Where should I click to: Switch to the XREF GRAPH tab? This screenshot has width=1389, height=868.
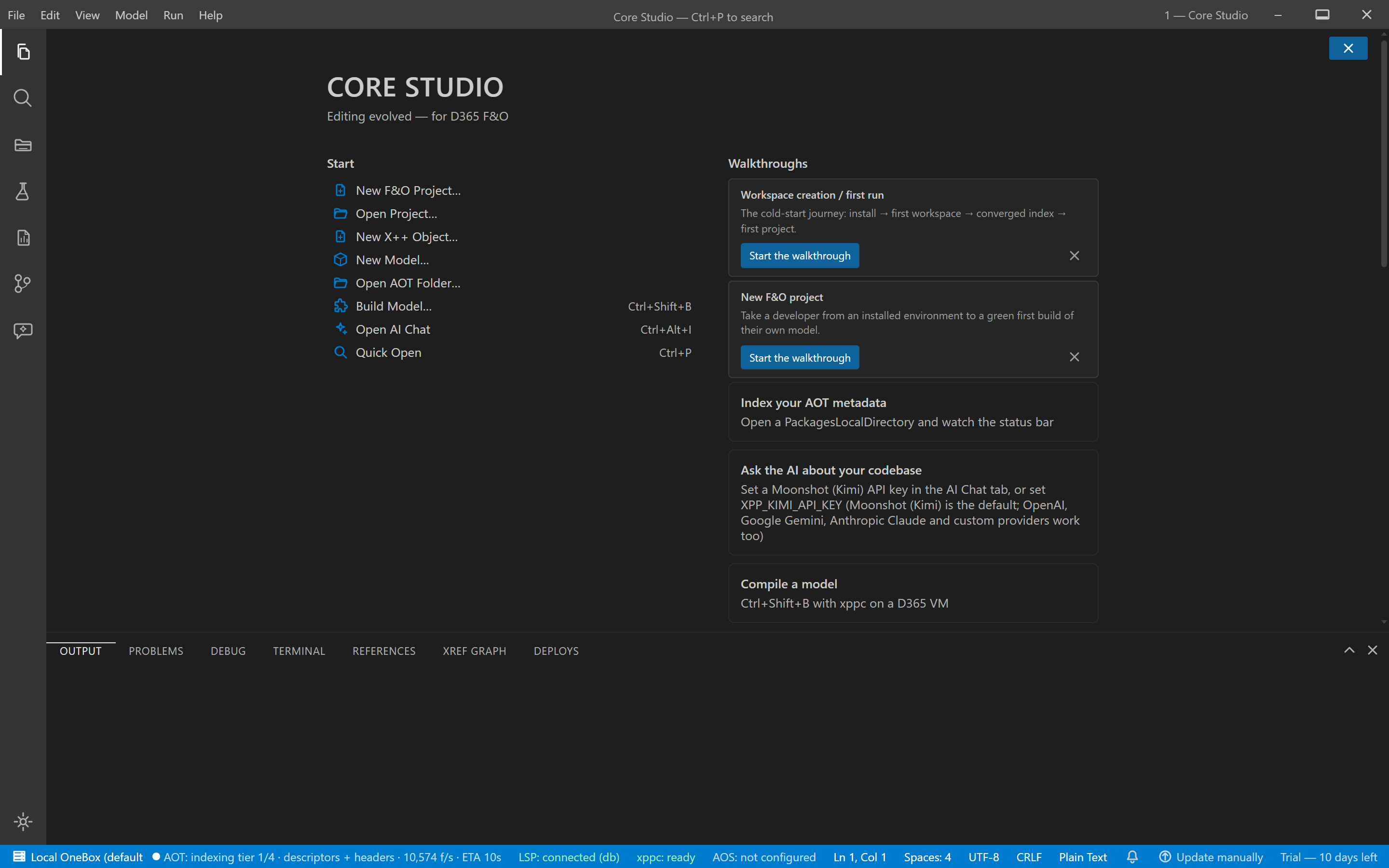[474, 651]
